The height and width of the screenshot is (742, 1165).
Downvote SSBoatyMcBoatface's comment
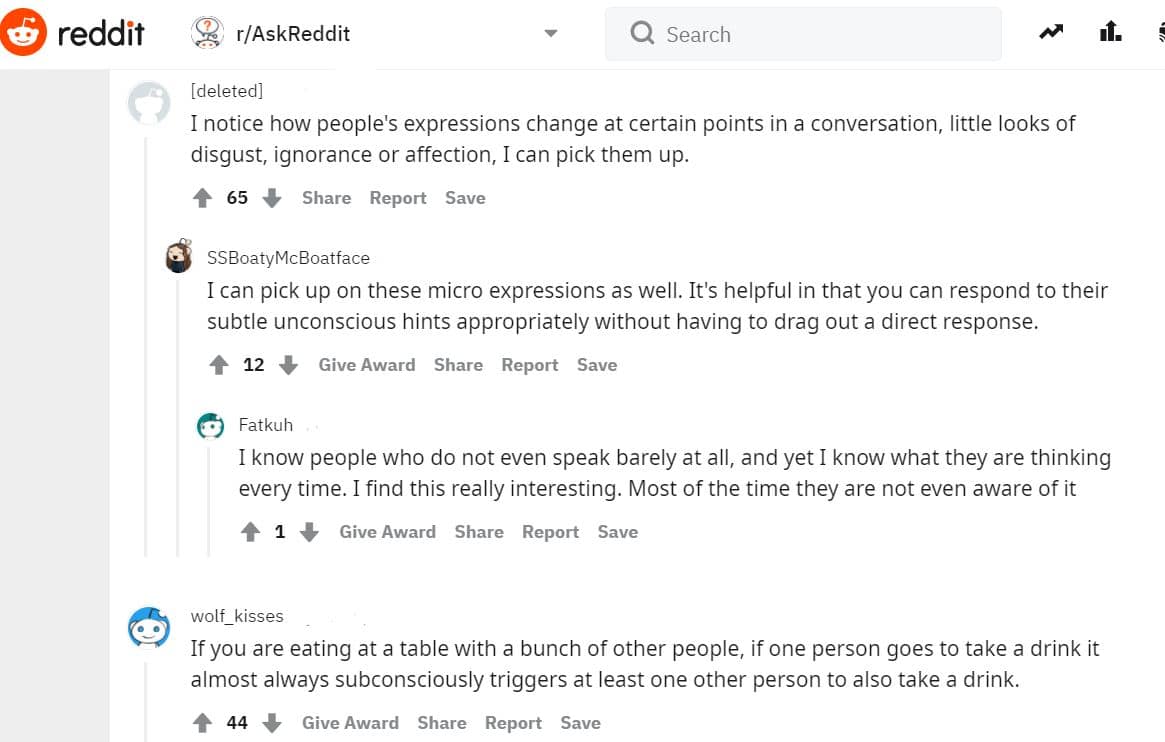pyautogui.click(x=288, y=365)
